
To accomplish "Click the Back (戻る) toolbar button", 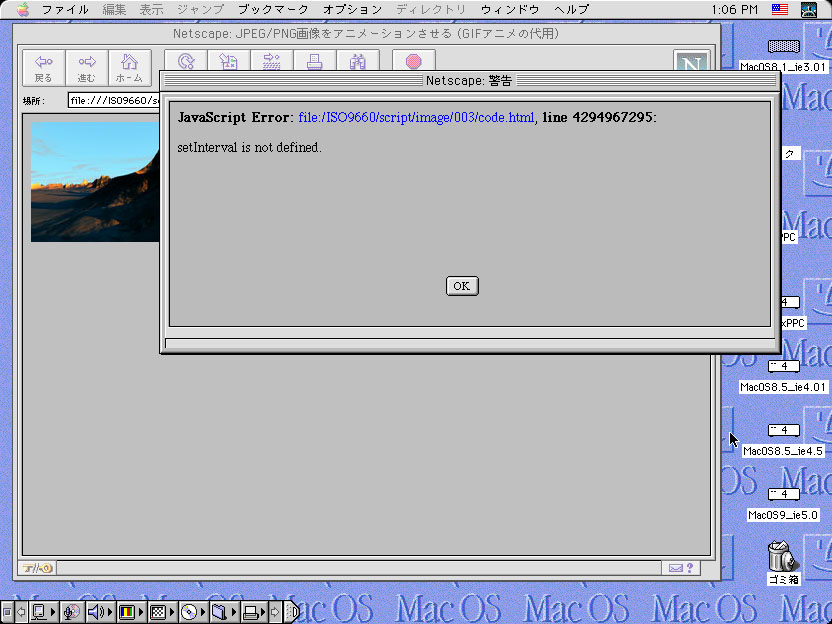I will (44, 68).
